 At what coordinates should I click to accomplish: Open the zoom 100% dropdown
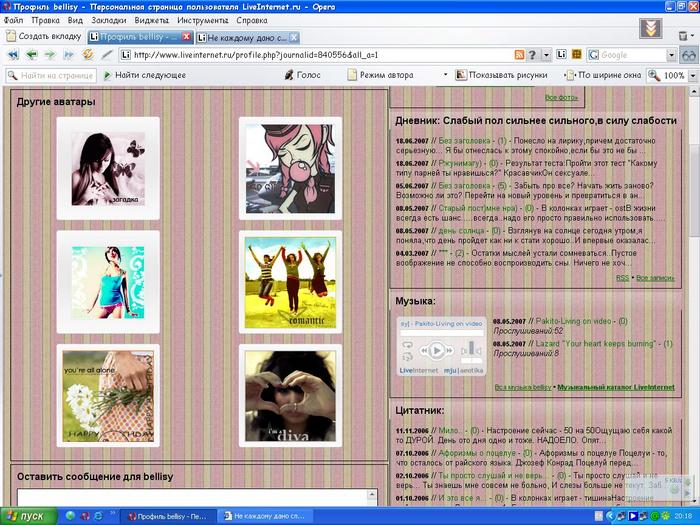[693, 75]
